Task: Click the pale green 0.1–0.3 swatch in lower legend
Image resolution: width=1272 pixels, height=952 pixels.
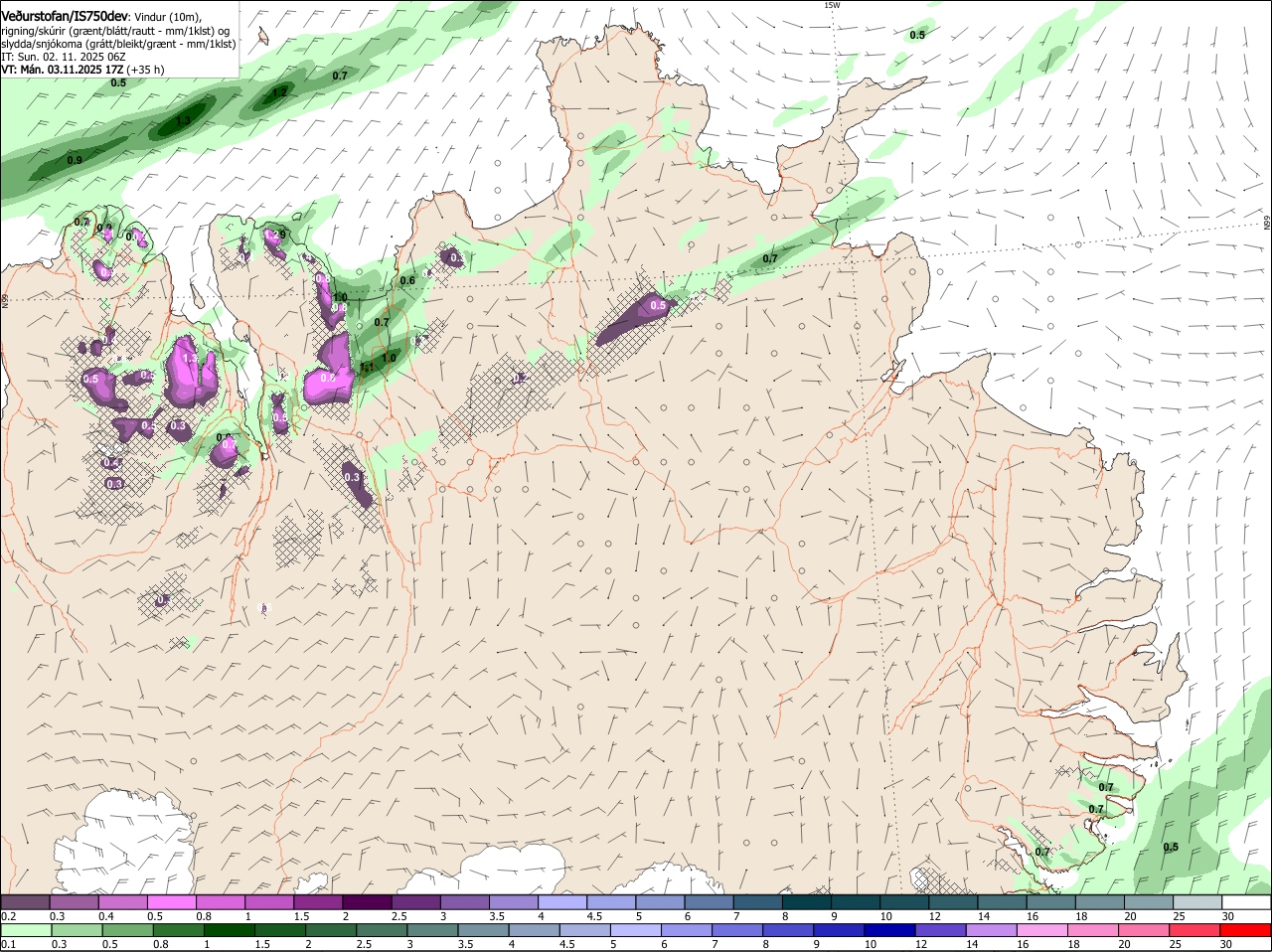Action: point(26,930)
